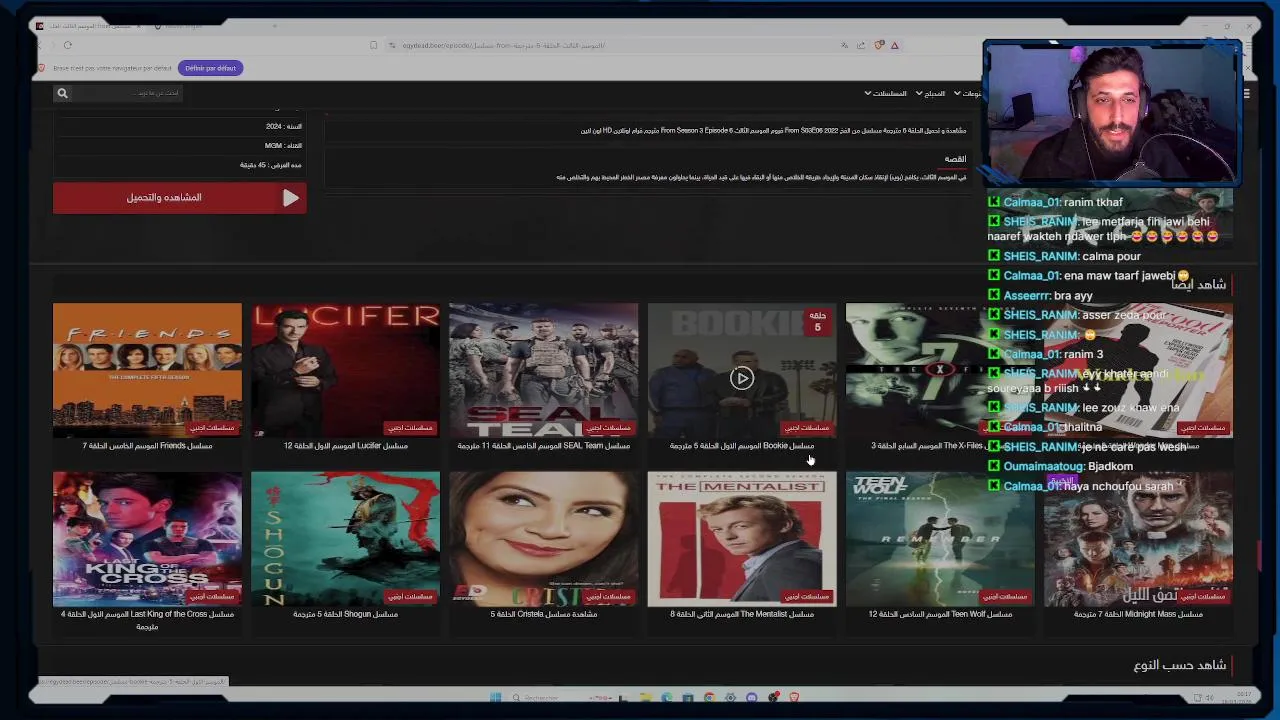
Task: Open the SEAL Team series poster
Action: click(x=543, y=370)
